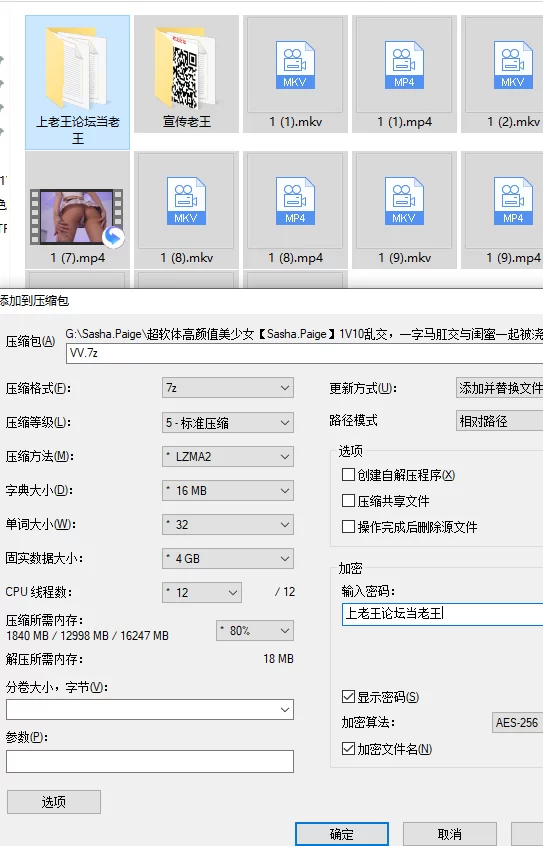Expand the CPU 线程数 dropdown
This screenshot has height=846, width=543.
point(202,592)
